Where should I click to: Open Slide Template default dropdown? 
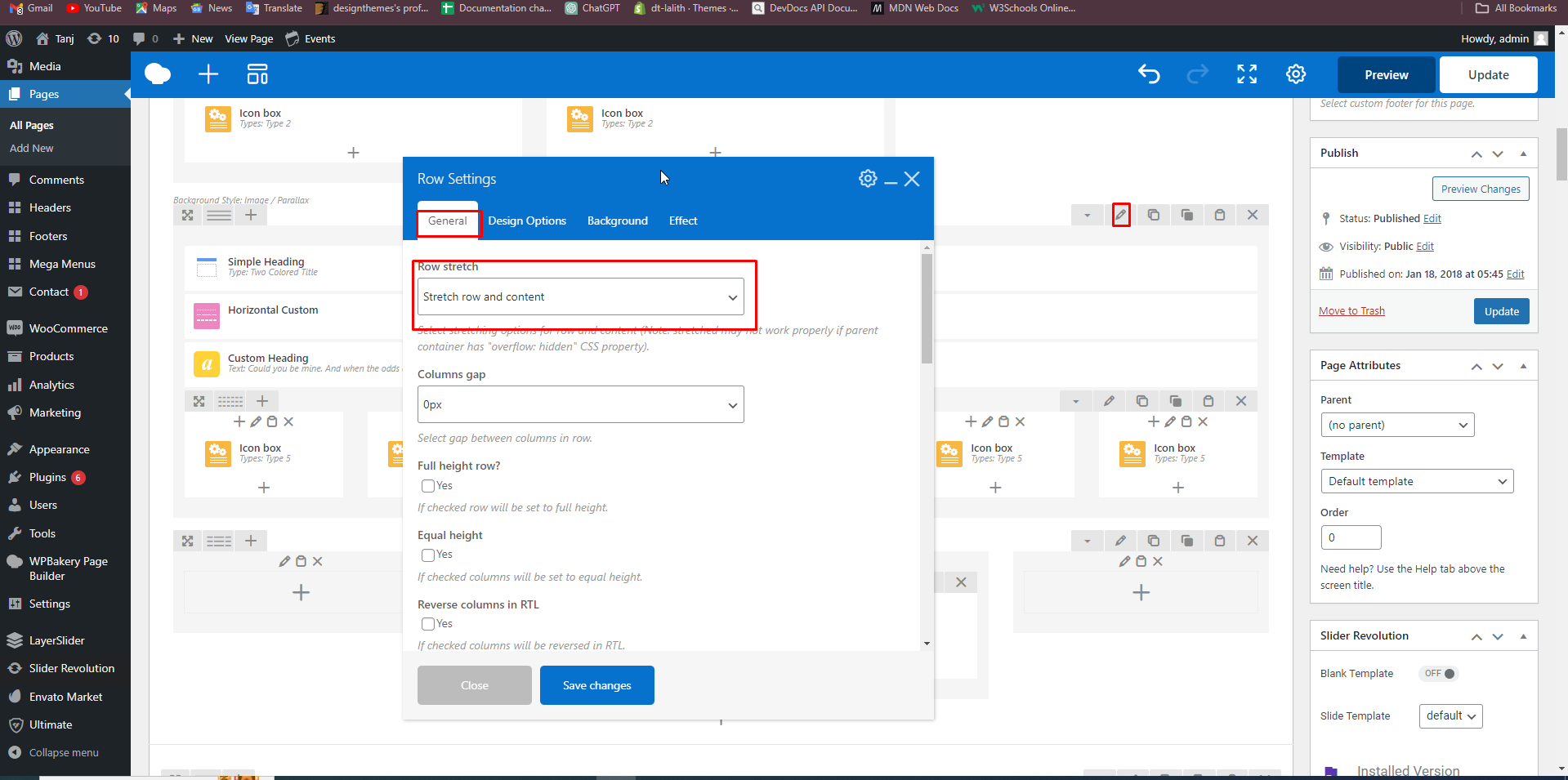(1450, 716)
